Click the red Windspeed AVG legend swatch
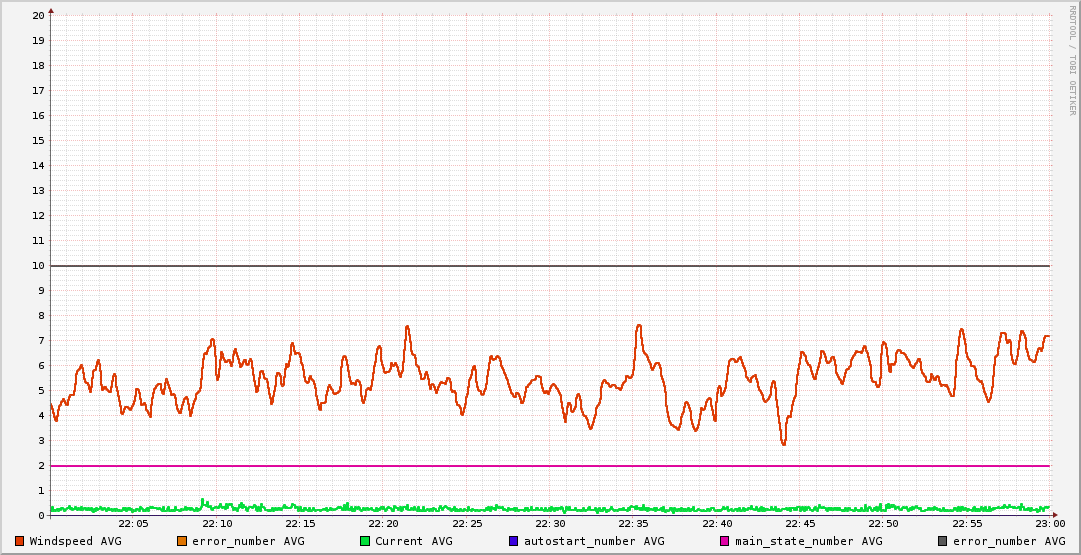The image size is (1081, 555). (x=19, y=541)
